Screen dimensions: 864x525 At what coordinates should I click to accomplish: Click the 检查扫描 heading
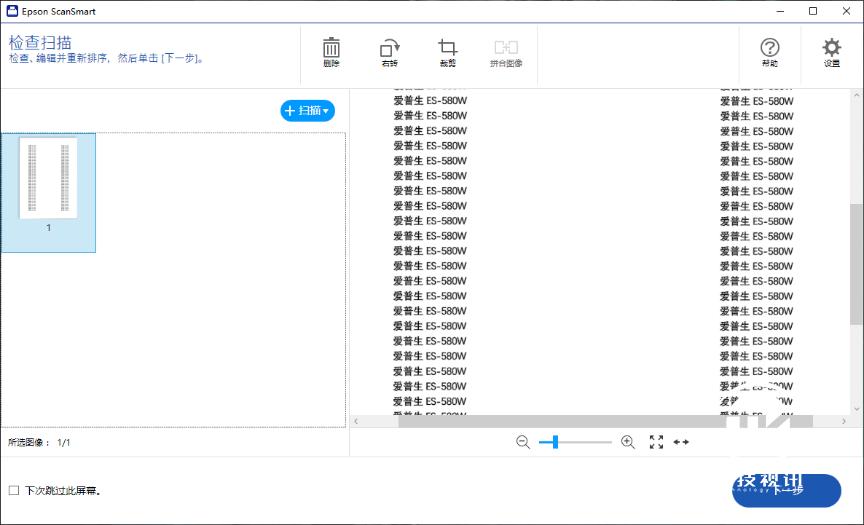tap(40, 42)
